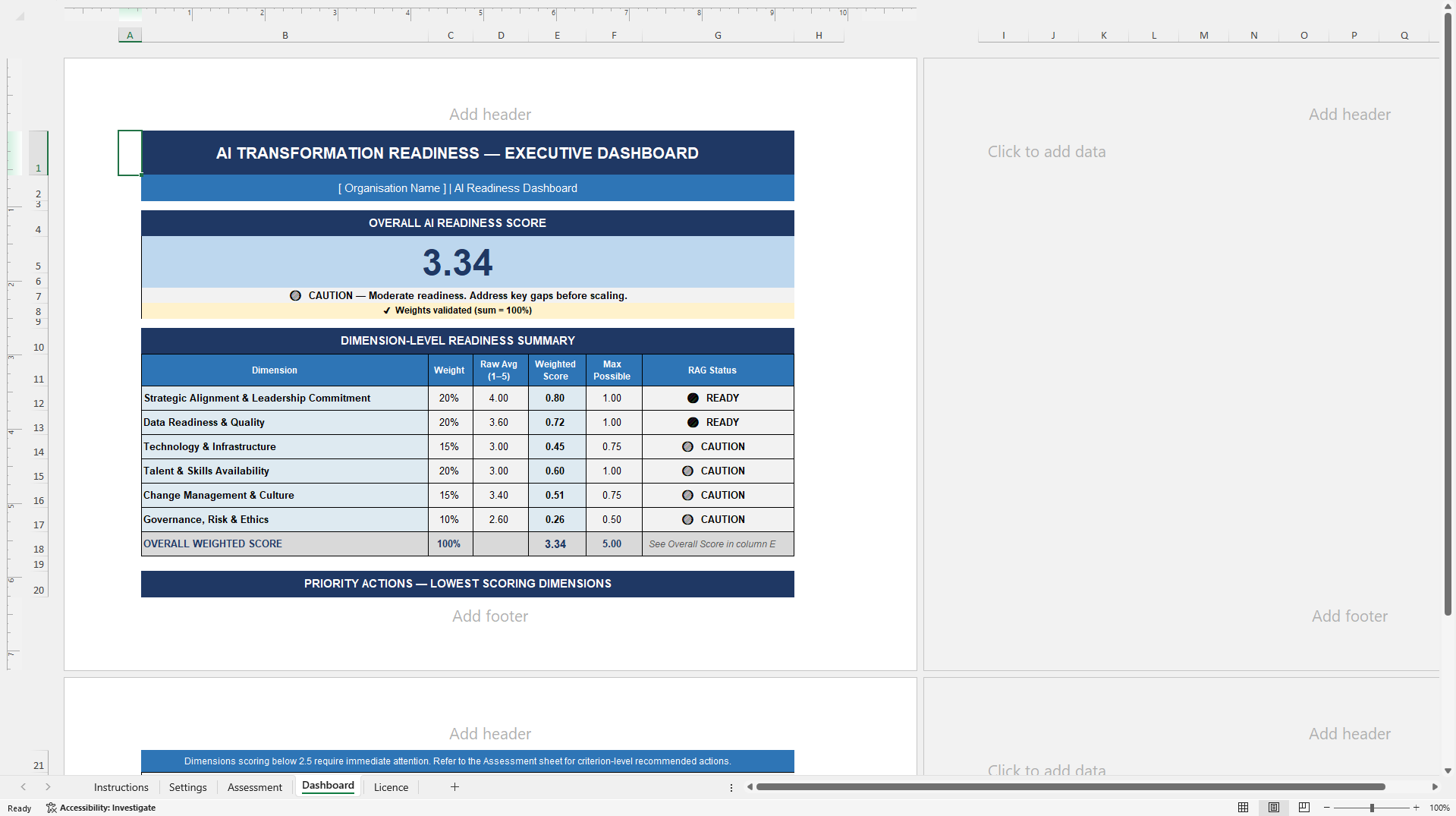Switch to Normal view icon
1456x816 pixels.
coord(1243,808)
